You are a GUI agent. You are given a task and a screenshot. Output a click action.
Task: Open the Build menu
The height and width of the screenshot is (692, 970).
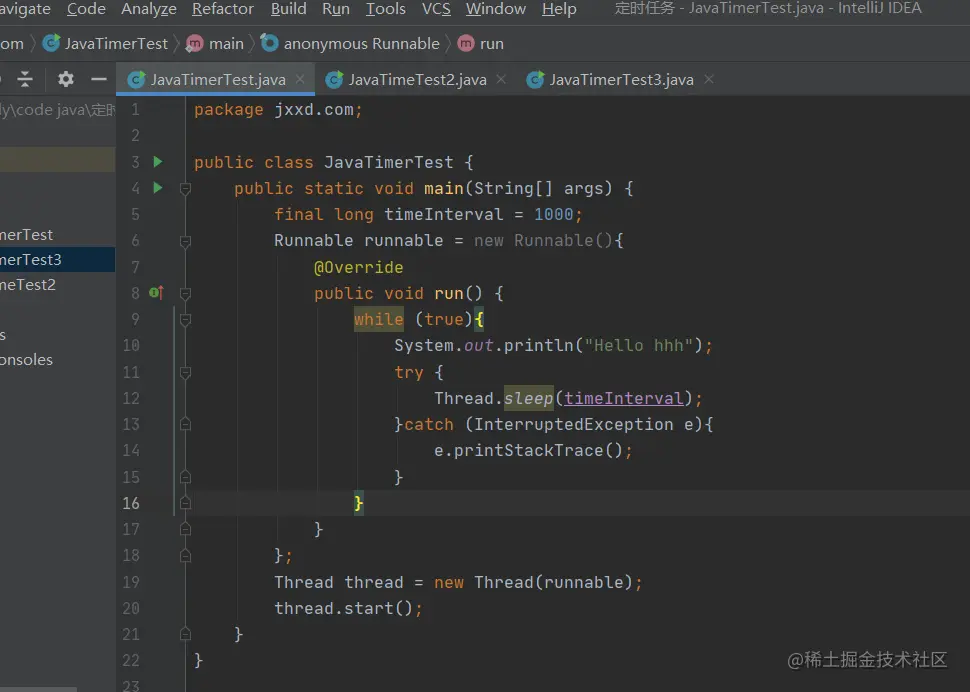click(288, 9)
